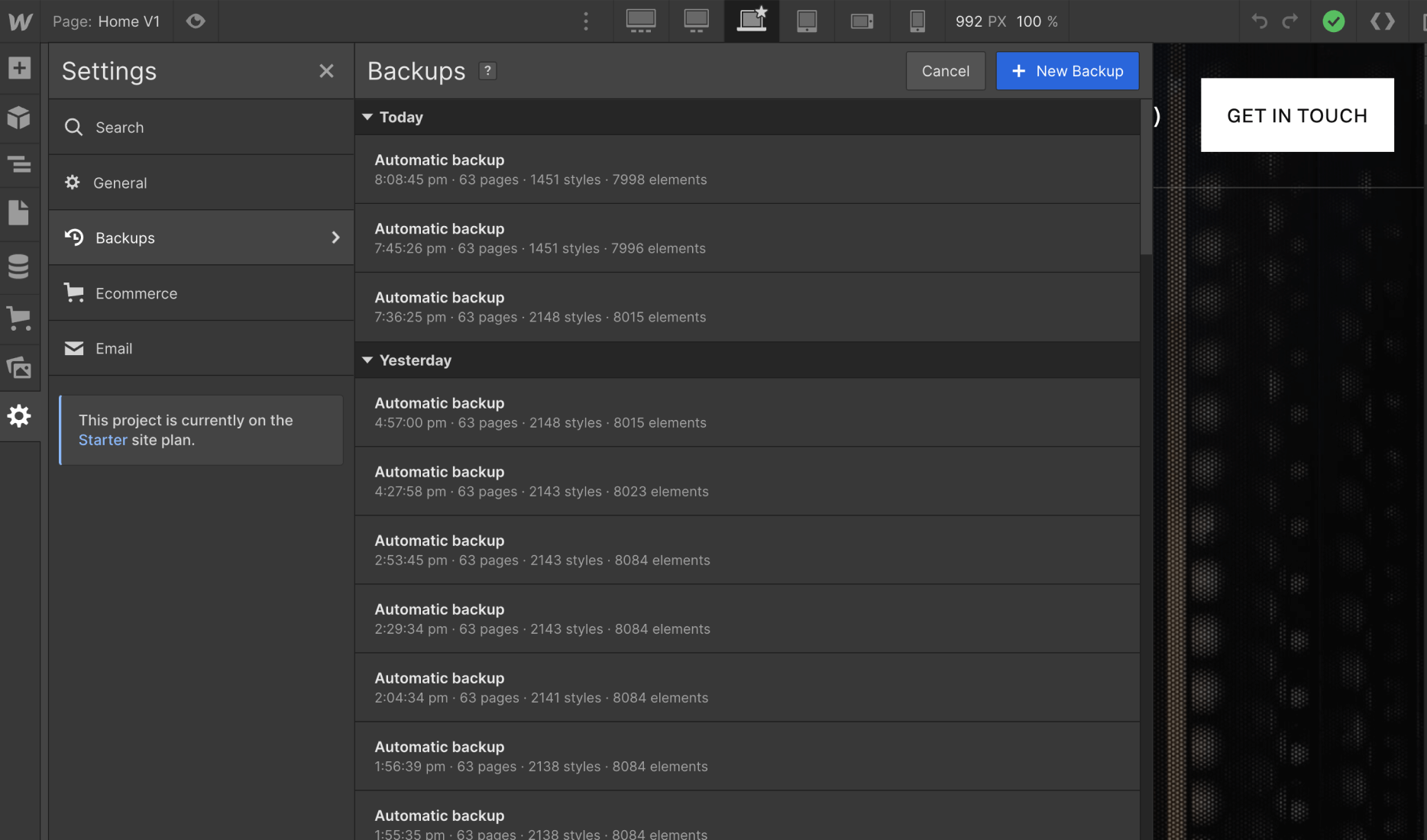Image resolution: width=1427 pixels, height=840 pixels.
Task: Collapse the Today backups section
Action: tap(368, 117)
